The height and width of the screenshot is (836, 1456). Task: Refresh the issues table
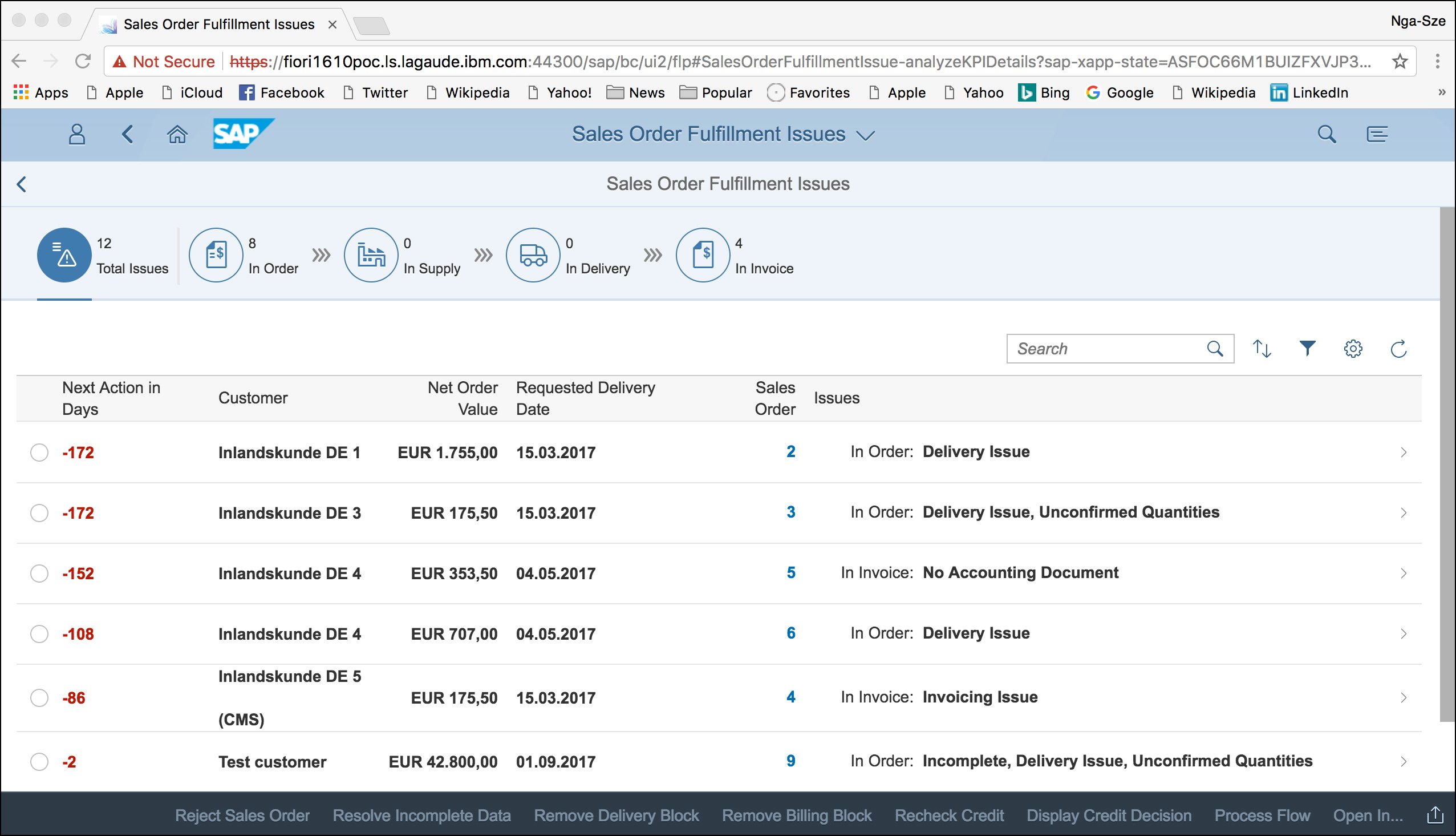pyautogui.click(x=1398, y=348)
